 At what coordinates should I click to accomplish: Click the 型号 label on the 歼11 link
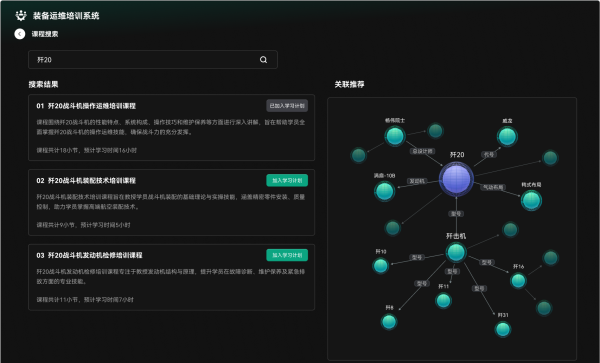coord(452,271)
